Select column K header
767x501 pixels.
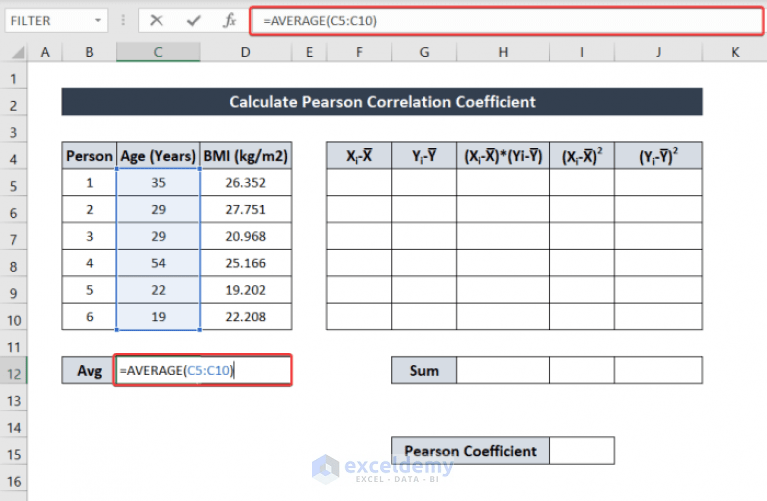click(735, 52)
